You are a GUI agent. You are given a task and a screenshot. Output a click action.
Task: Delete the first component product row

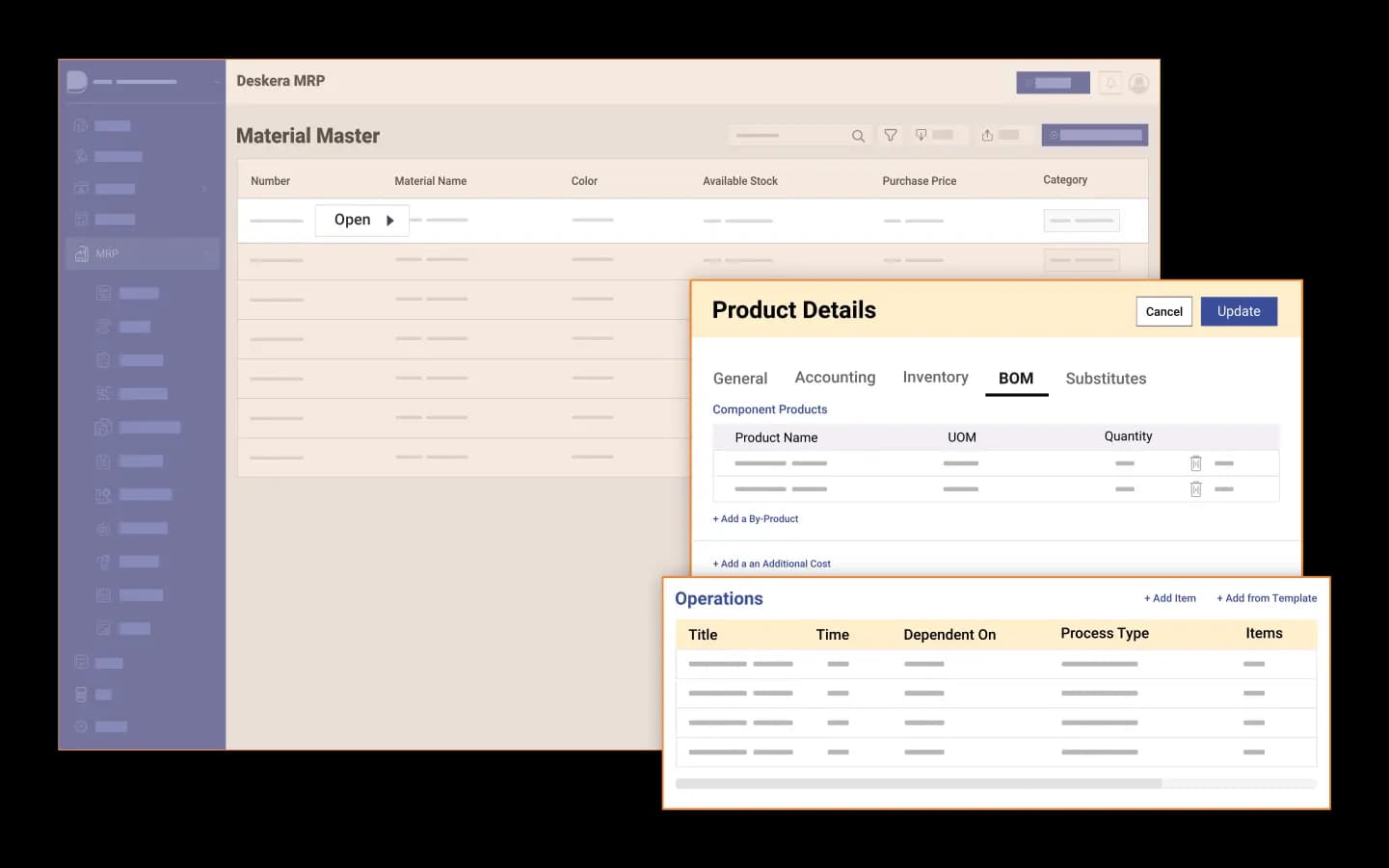tap(1195, 463)
